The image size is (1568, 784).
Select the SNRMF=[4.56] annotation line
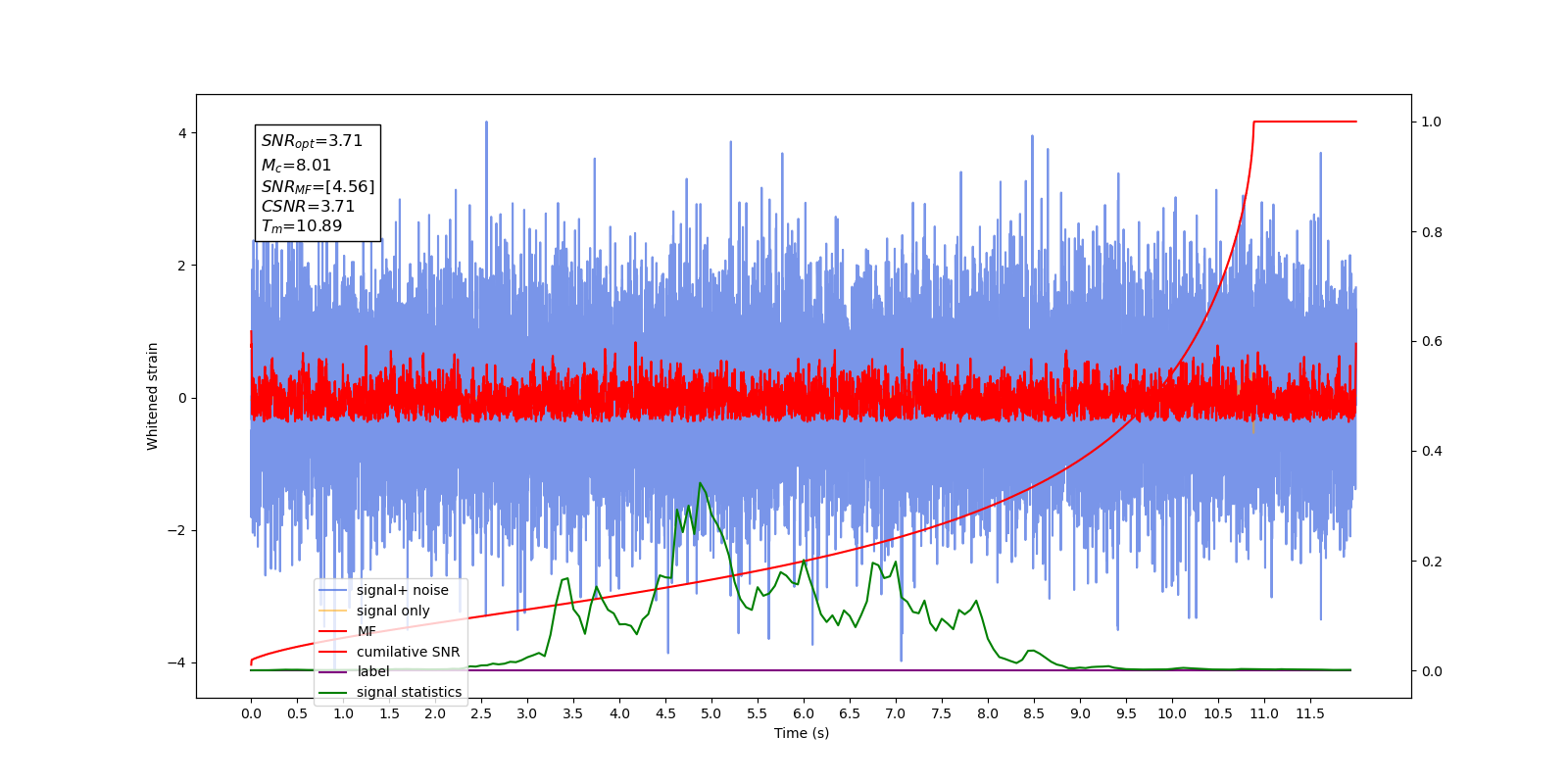pos(318,186)
